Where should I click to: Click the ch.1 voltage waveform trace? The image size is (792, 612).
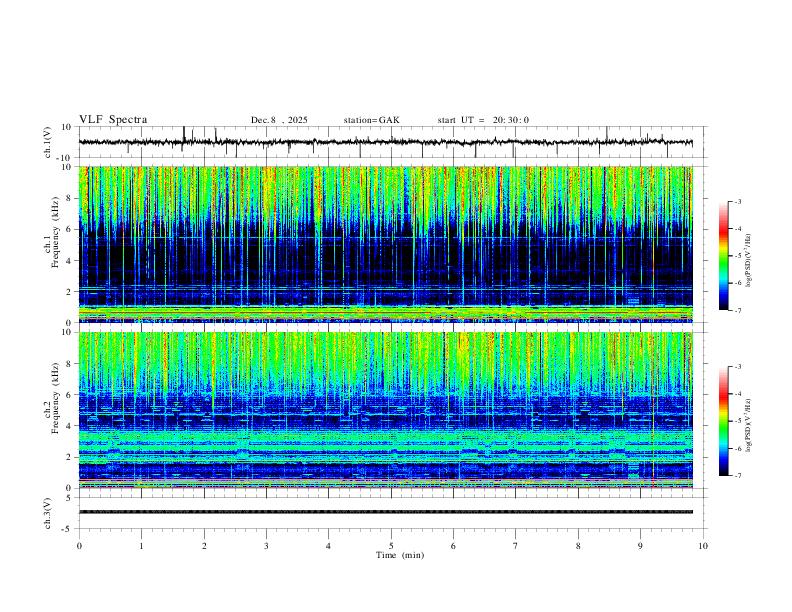tap(386, 142)
